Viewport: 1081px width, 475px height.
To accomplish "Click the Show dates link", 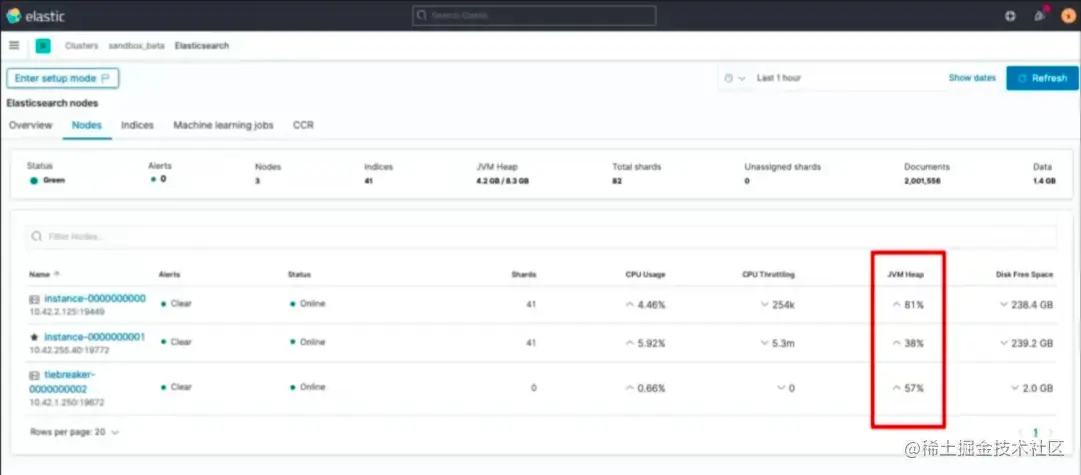I will (x=972, y=78).
